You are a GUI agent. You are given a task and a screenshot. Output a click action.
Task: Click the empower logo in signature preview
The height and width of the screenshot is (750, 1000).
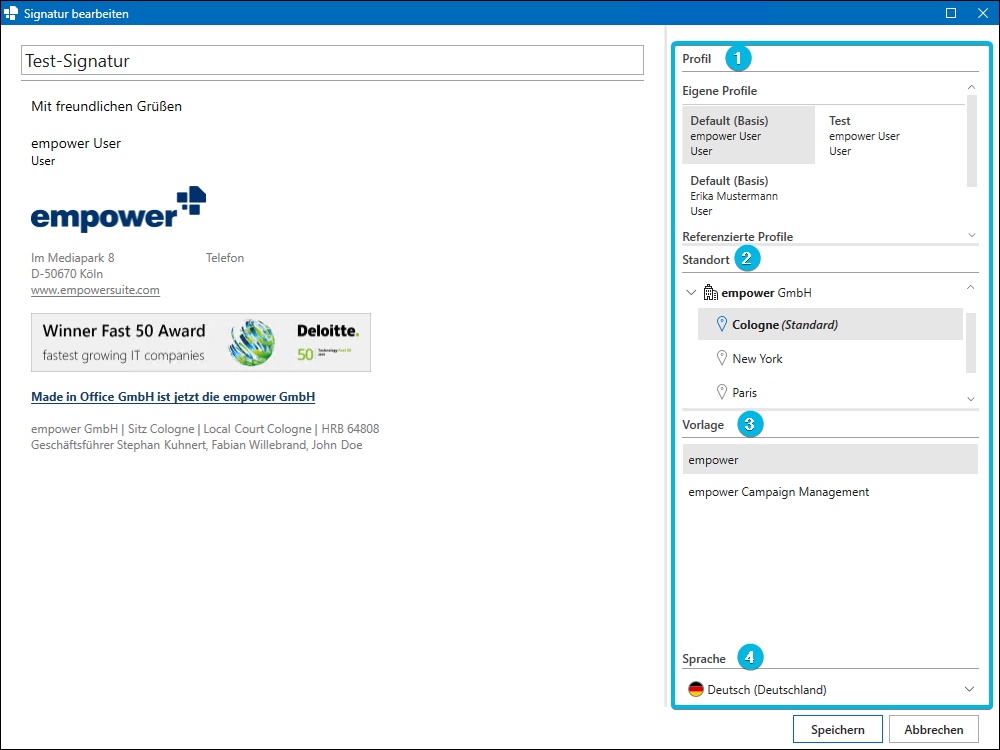pos(119,209)
